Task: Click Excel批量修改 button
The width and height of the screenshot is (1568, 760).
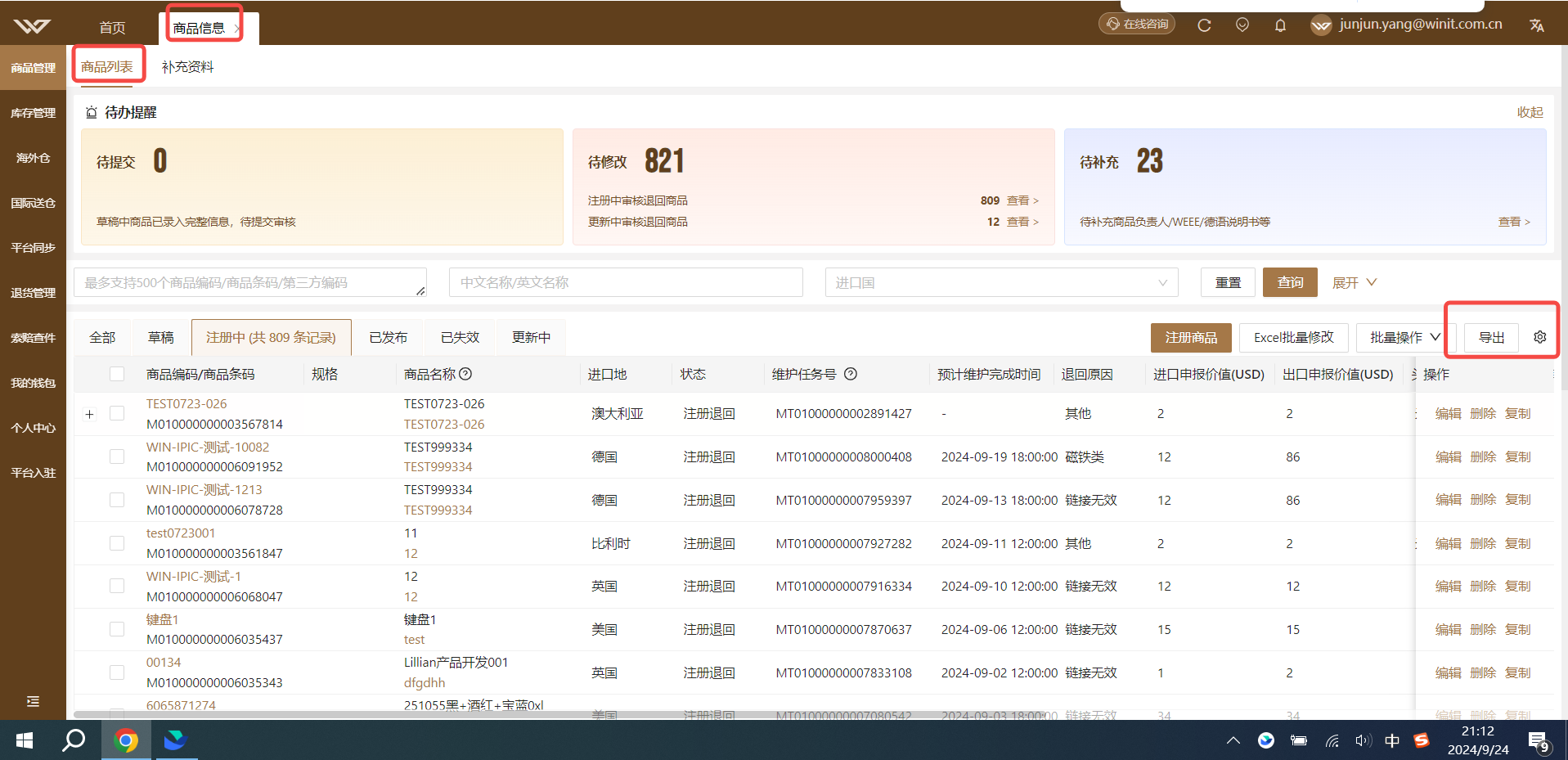Action: pos(1293,337)
